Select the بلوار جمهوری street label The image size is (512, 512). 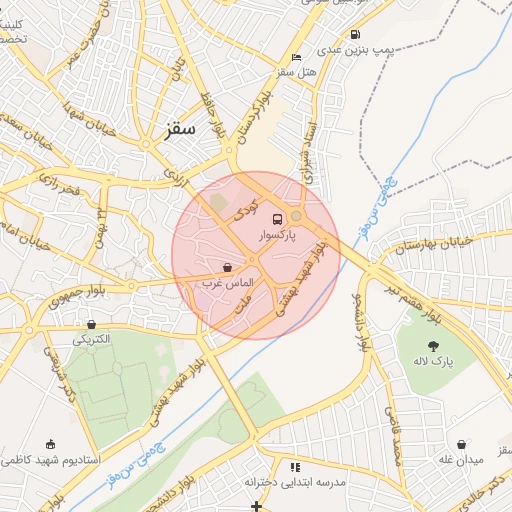coord(77,296)
